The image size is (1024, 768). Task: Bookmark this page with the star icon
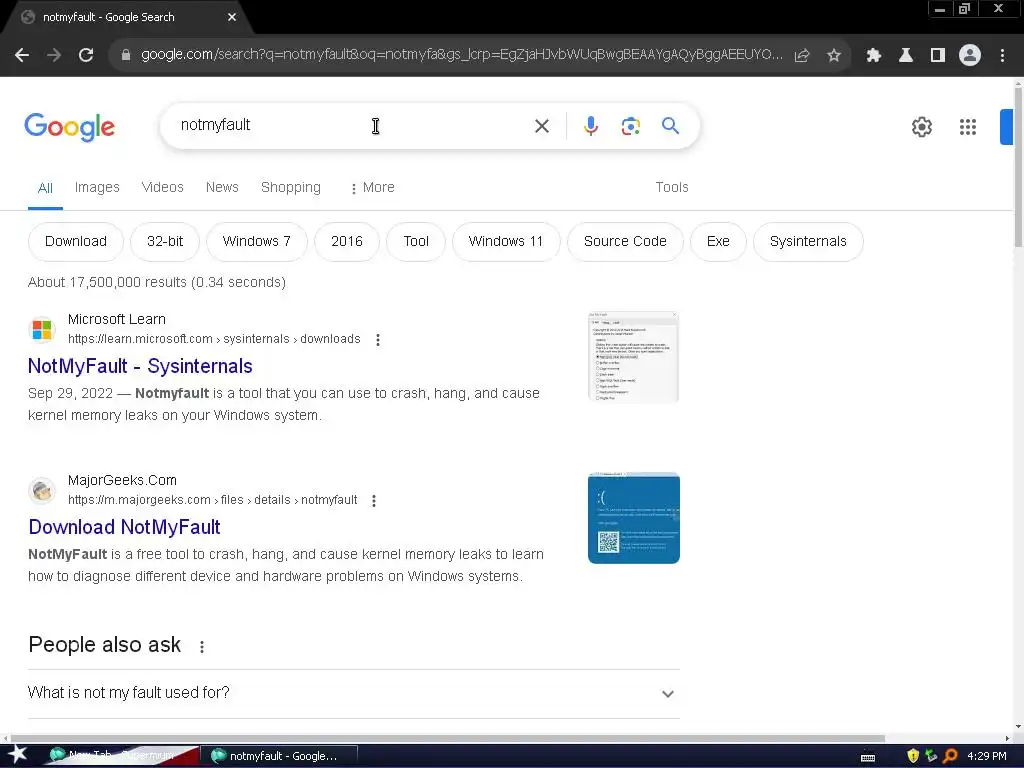pyautogui.click(x=833, y=56)
